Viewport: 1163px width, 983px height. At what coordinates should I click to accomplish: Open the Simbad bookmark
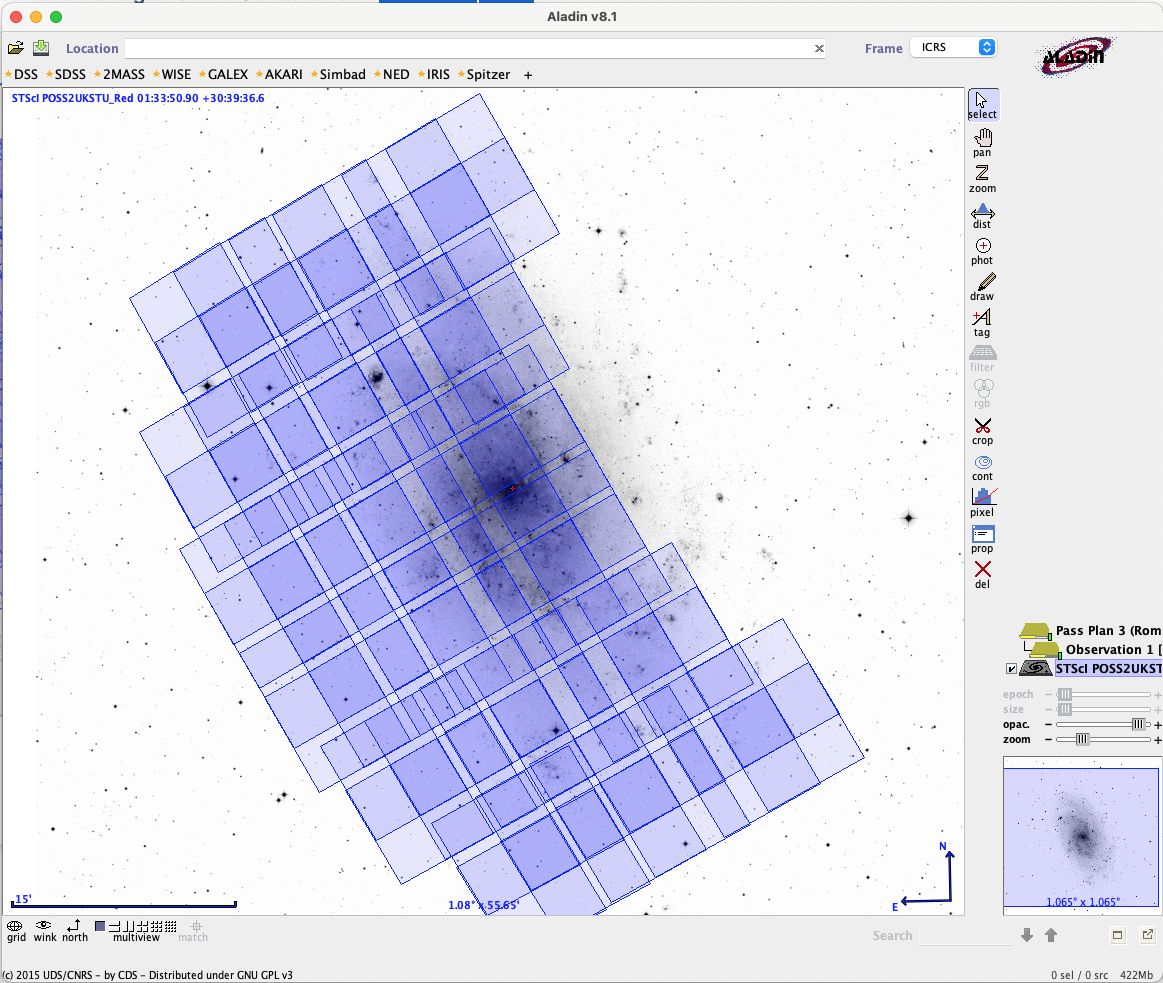(x=342, y=75)
